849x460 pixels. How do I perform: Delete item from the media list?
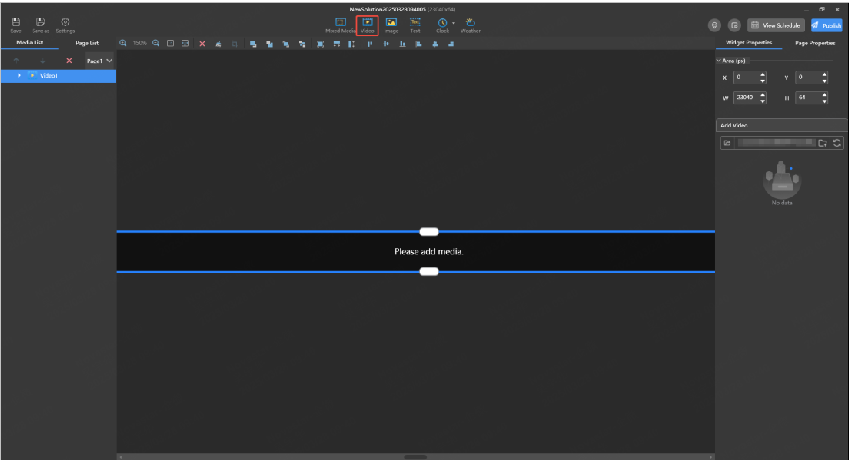tap(69, 61)
